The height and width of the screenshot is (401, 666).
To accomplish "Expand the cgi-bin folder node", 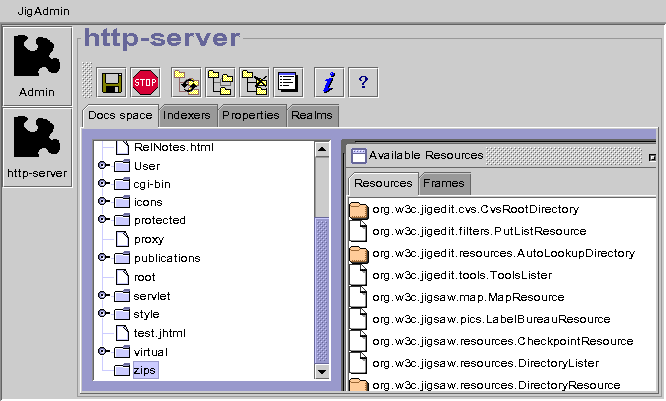I will (103, 184).
